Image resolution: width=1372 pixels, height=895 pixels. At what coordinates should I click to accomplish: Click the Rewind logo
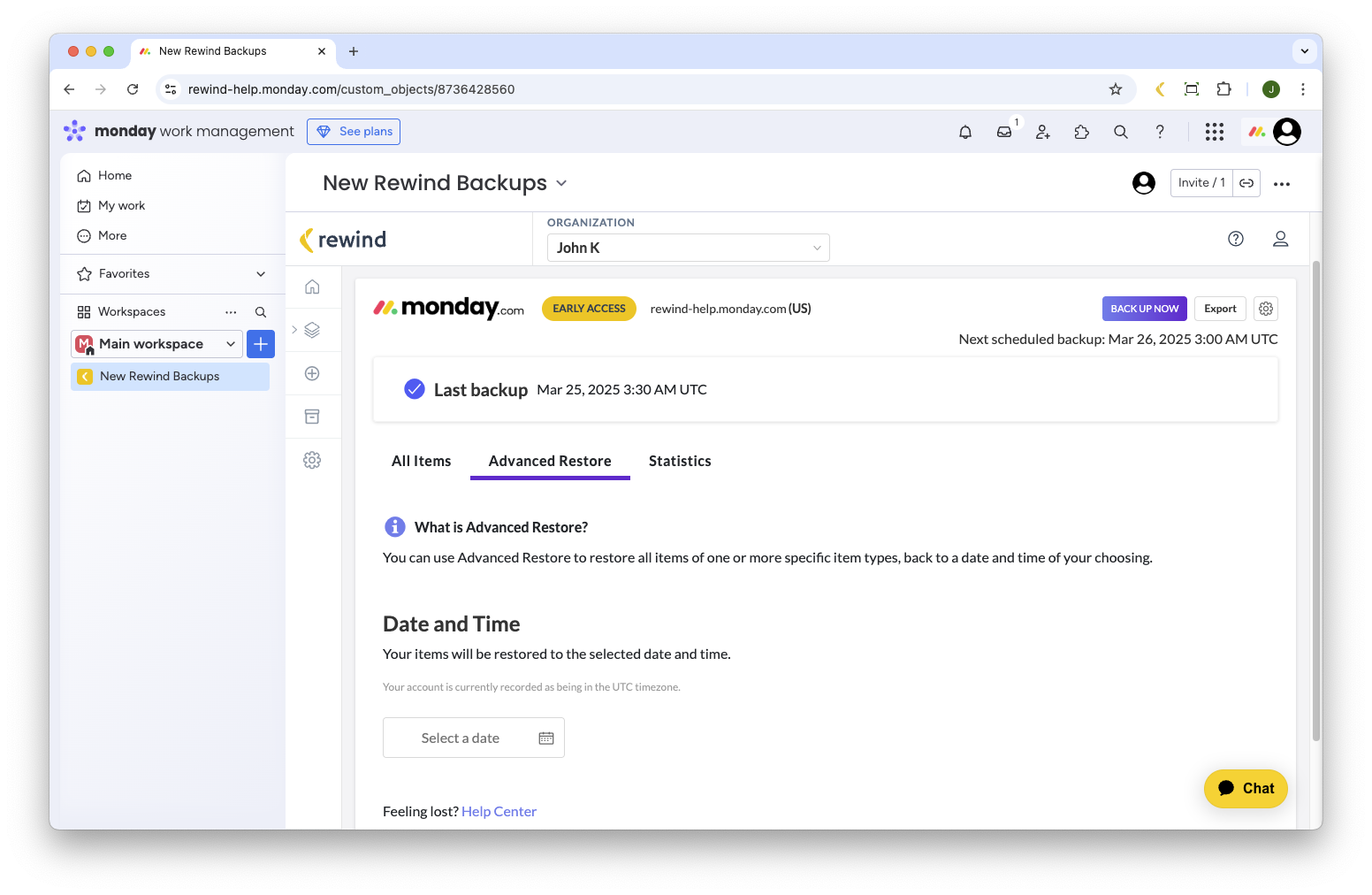click(343, 240)
